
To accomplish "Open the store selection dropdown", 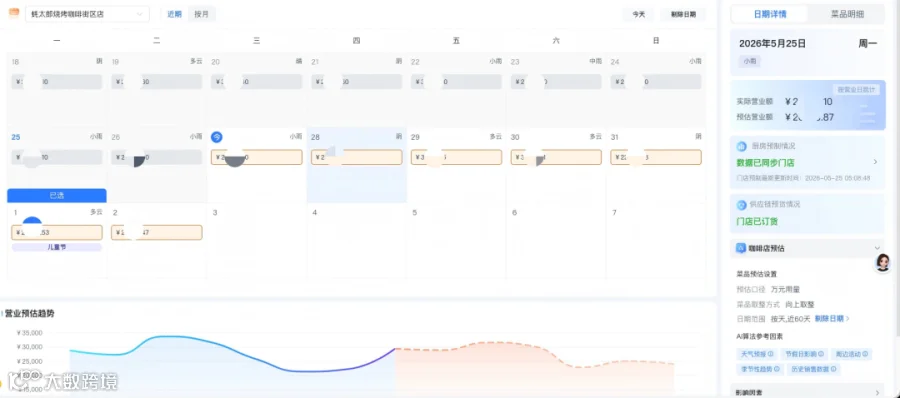I will pyautogui.click(x=87, y=14).
